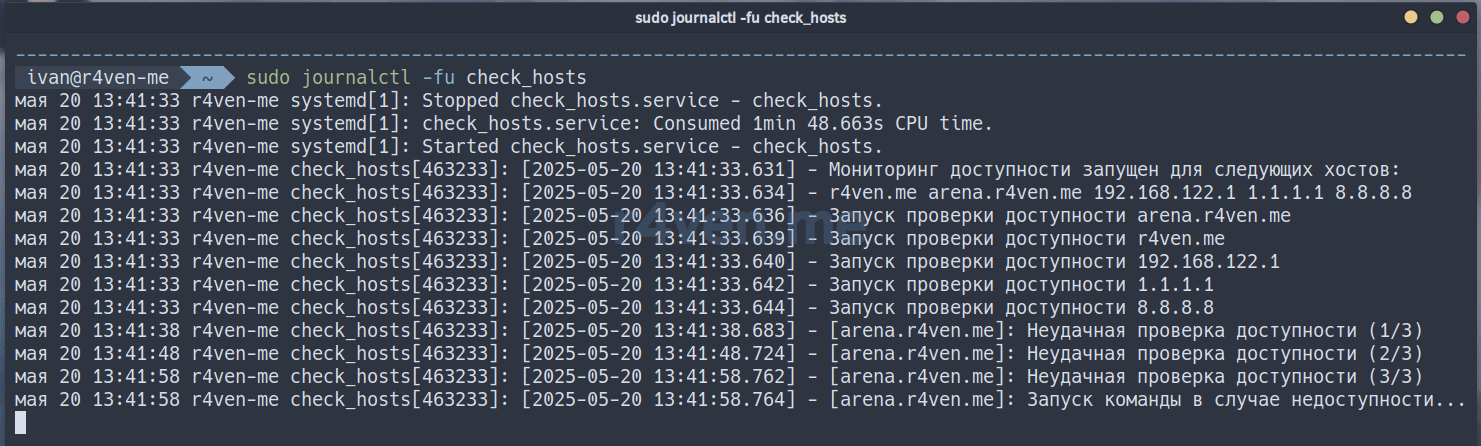Click the terminal cursor block on the last line
This screenshot has width=1481, height=446.
click(20, 422)
